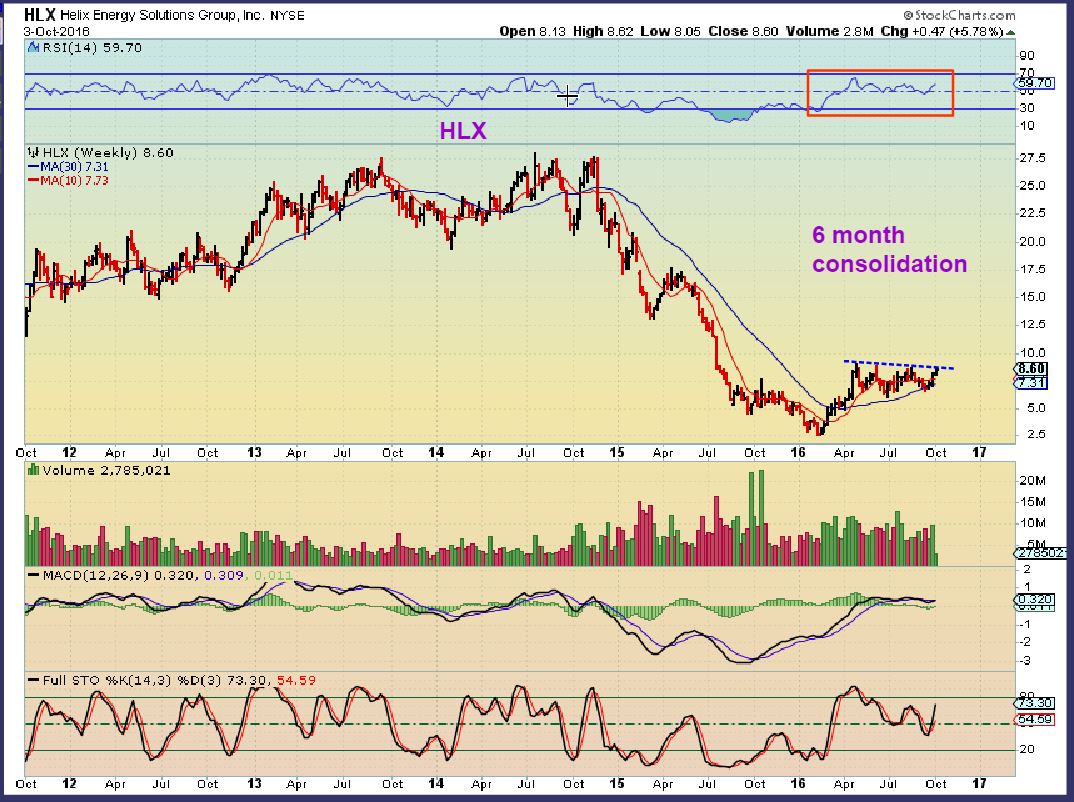Click the black line marker before MACD(12,26,9)

(x=33, y=575)
